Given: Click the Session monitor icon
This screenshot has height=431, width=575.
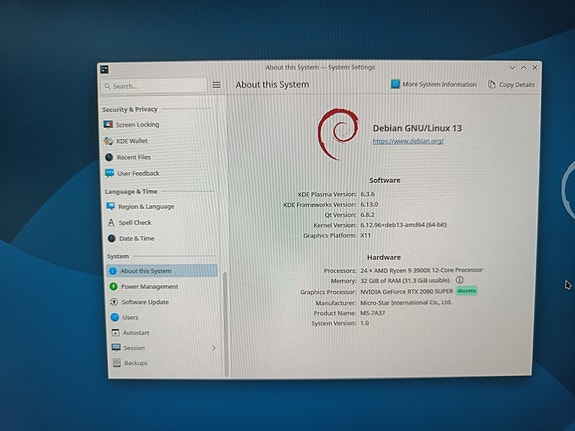Looking at the screenshot, I should [x=116, y=347].
